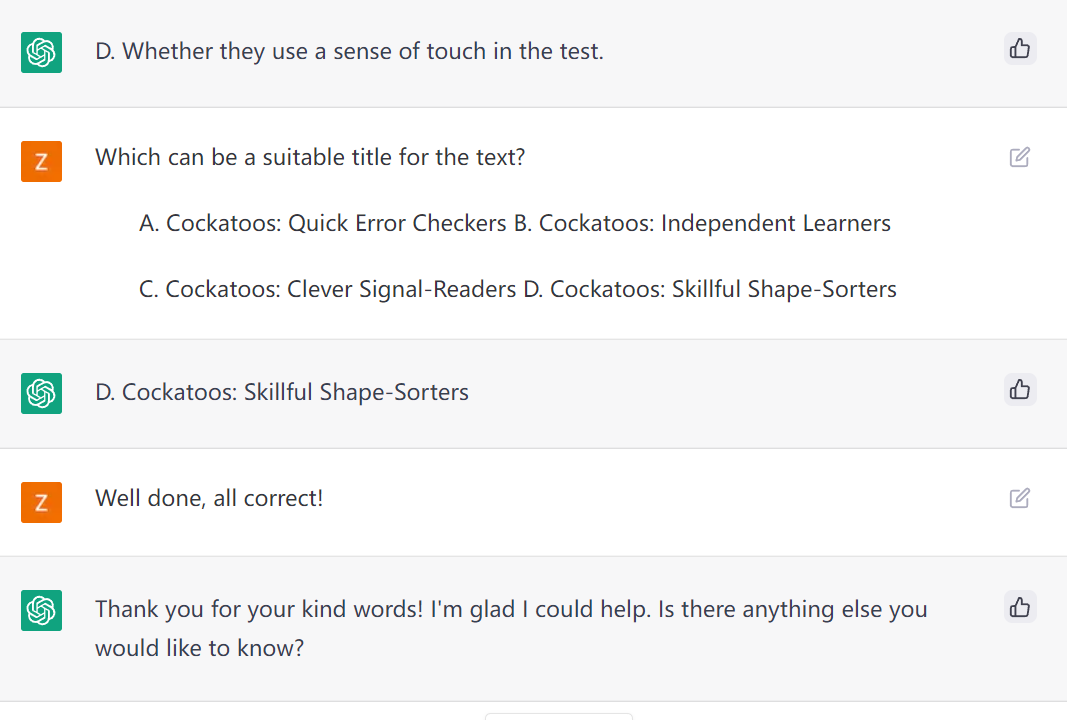
Task: Edit the 'Well done, all correct!' message
Action: 1020,498
